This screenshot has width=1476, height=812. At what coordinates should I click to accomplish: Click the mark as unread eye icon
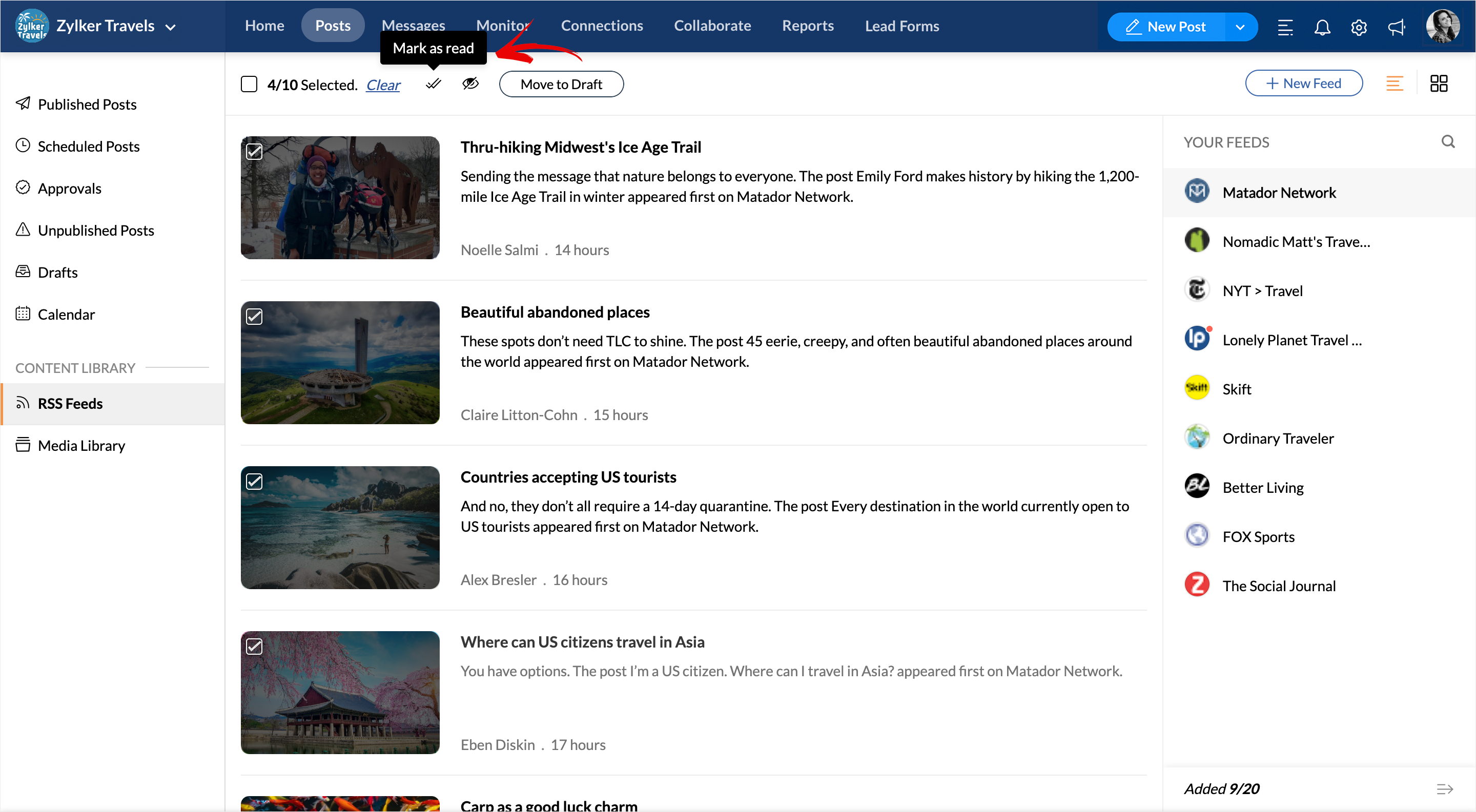pyautogui.click(x=470, y=84)
